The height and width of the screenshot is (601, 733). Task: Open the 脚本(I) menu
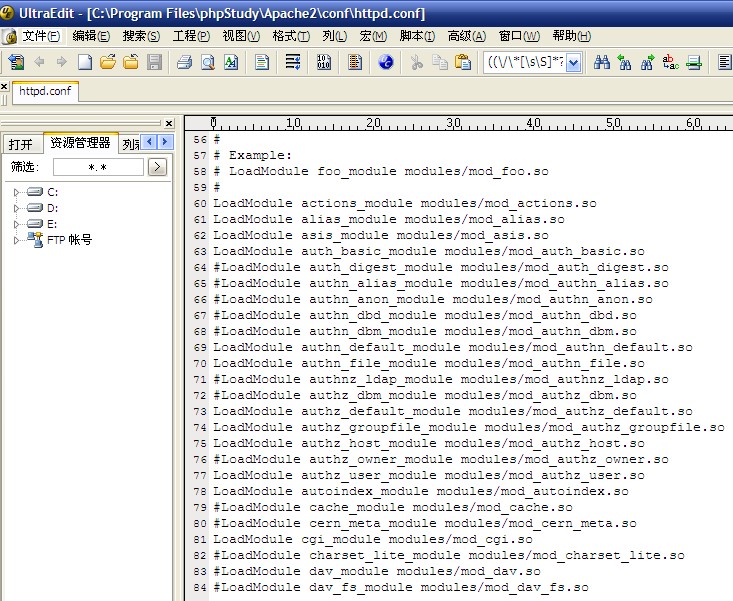(417, 36)
